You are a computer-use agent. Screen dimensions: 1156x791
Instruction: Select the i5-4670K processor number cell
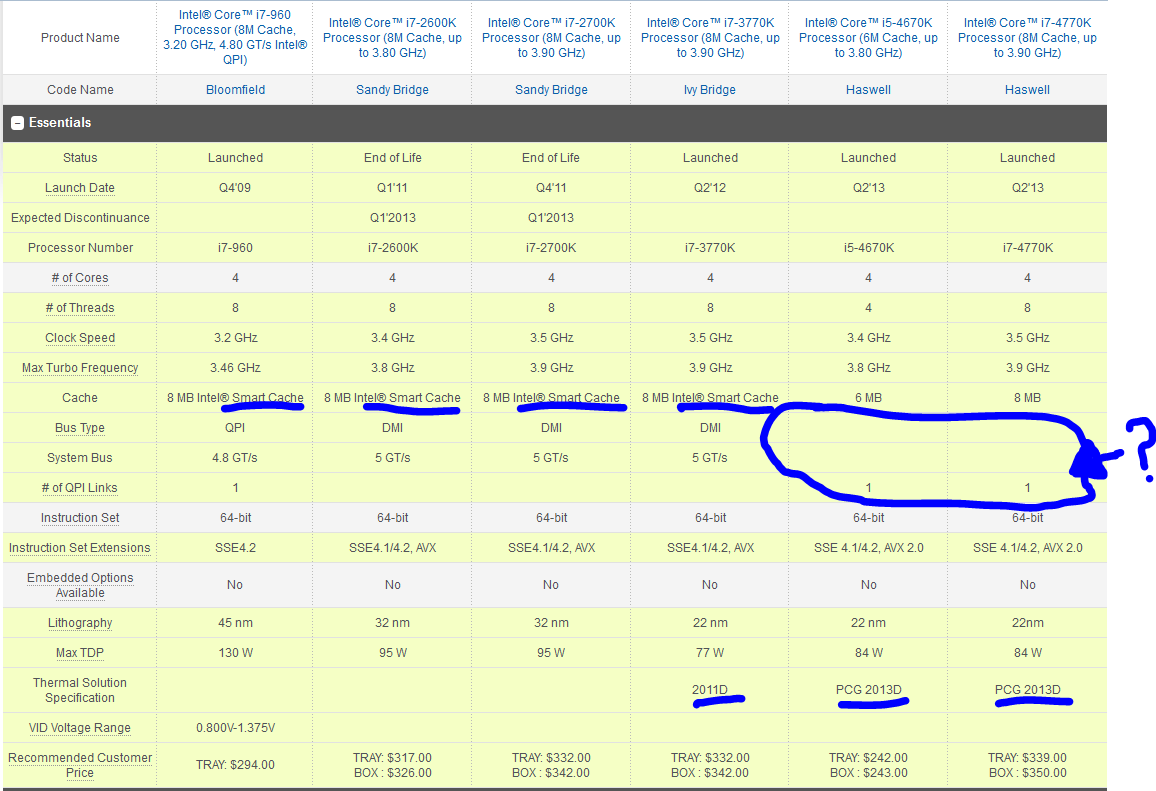868,248
